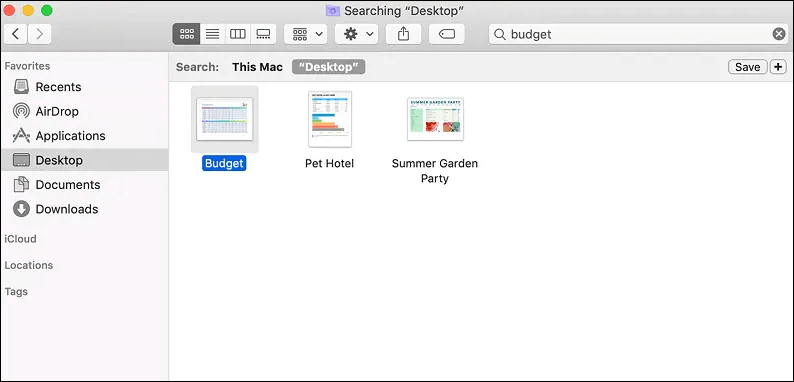Switch to gallery view mode

263,34
